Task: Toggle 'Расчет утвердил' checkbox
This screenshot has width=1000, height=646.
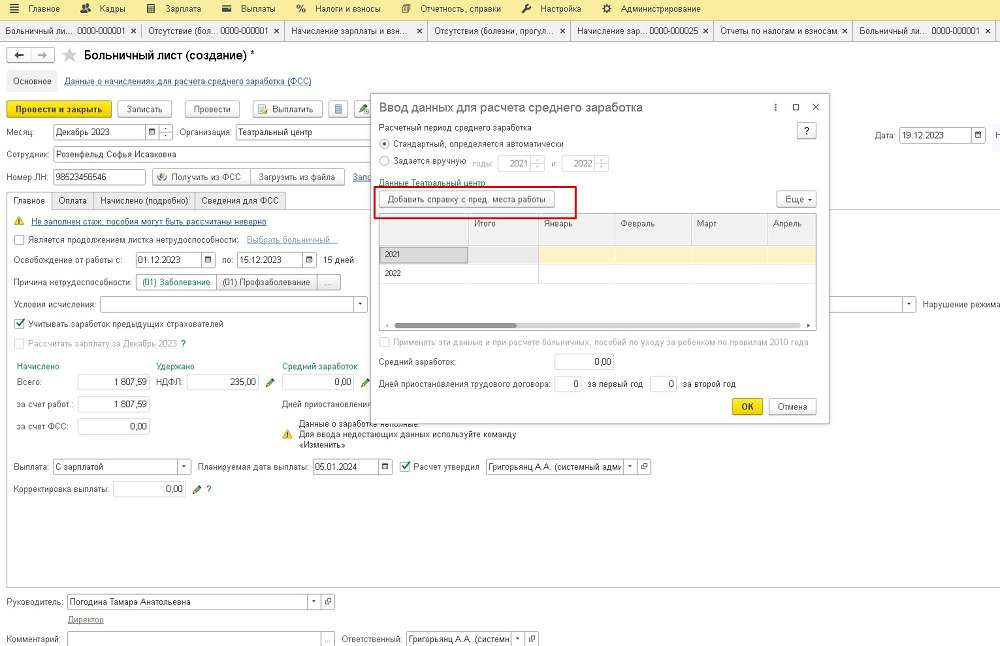Action: point(405,467)
